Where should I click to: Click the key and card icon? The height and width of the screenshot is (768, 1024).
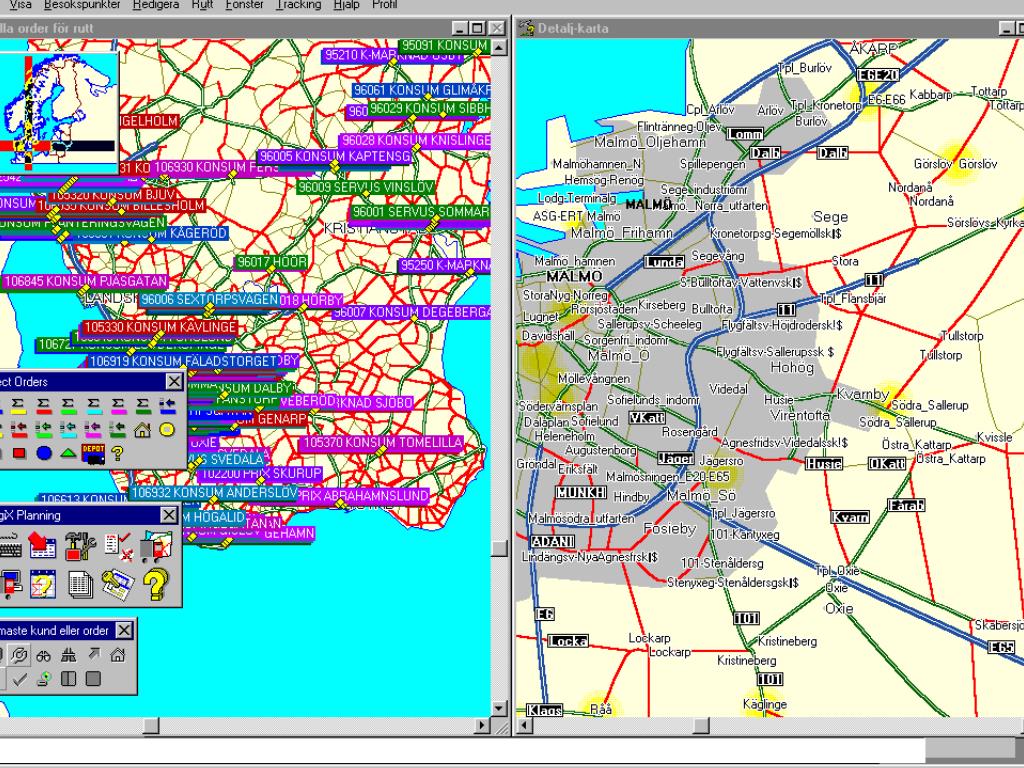pyautogui.click(x=118, y=584)
